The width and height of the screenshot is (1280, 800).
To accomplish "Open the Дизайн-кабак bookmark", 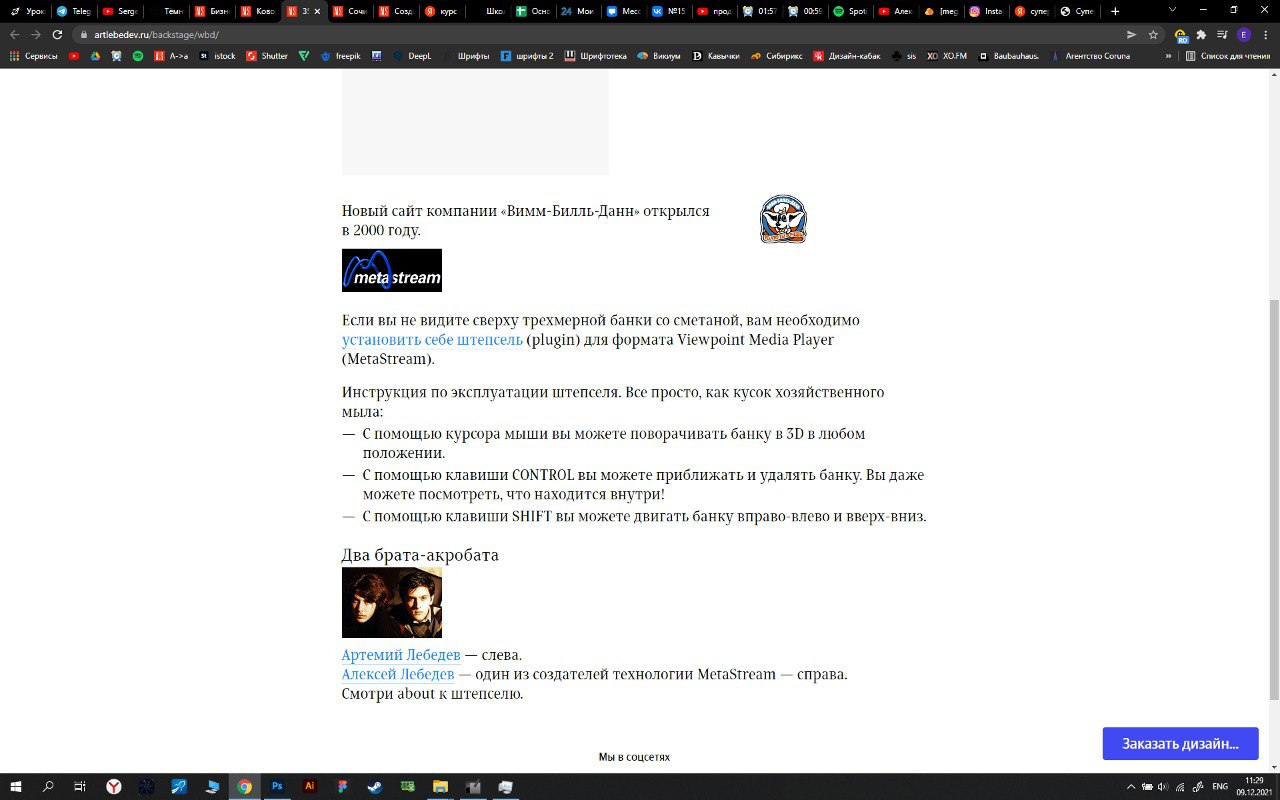I will 847,56.
